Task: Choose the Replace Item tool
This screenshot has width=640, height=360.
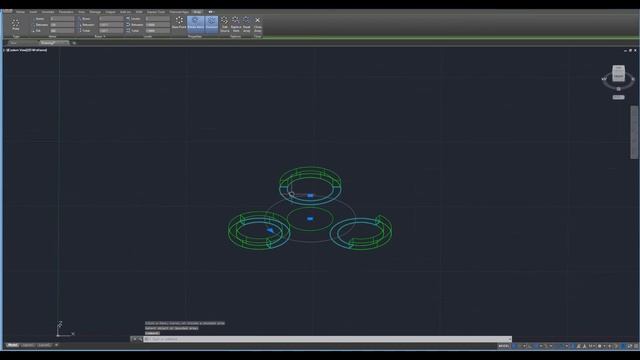Action: 236,24
